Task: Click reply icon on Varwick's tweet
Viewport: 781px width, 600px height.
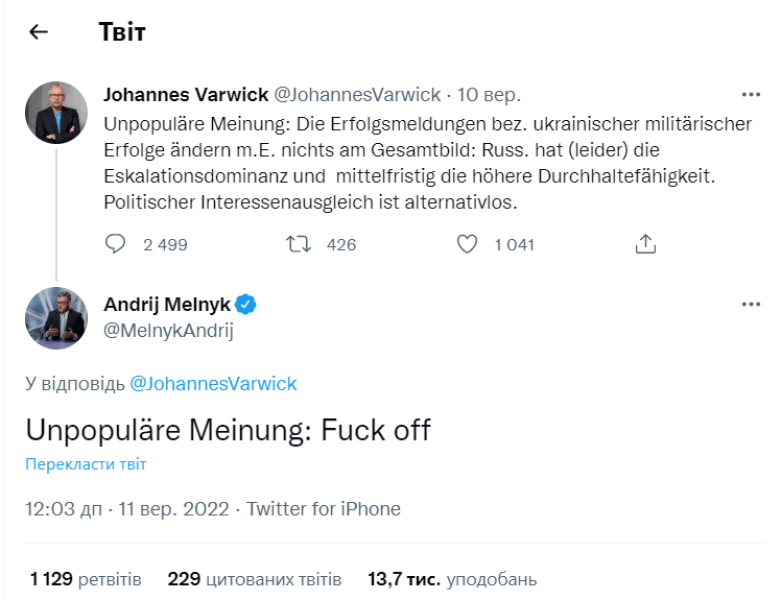Action: (x=116, y=244)
